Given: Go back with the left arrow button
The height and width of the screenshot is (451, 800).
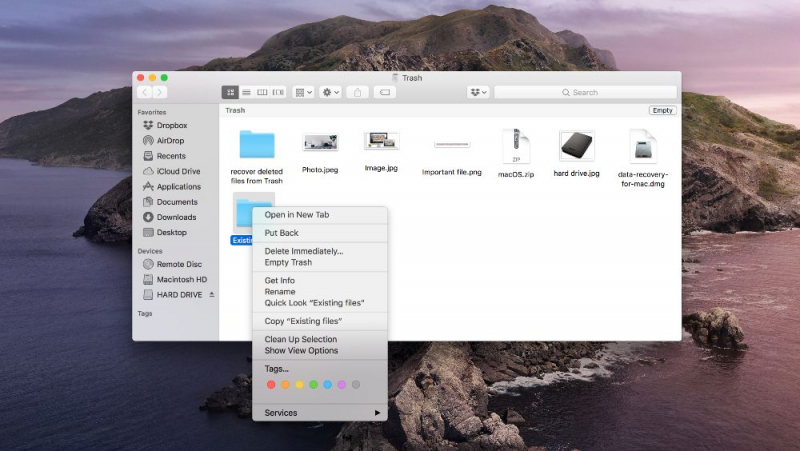Looking at the screenshot, I should [x=144, y=92].
